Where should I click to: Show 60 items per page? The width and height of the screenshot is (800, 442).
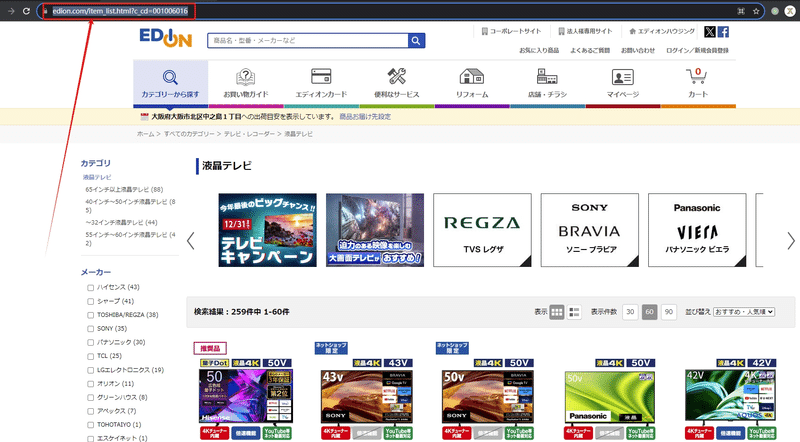649,311
